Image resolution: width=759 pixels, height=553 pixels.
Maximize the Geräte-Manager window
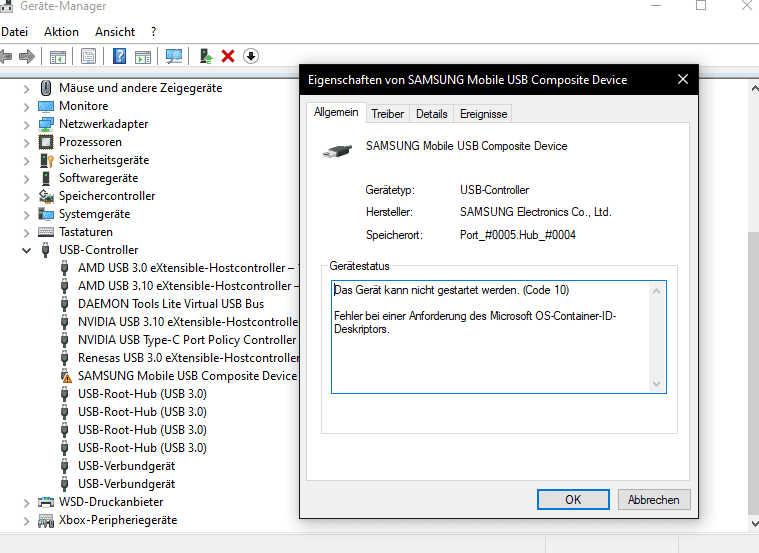pos(701,5)
